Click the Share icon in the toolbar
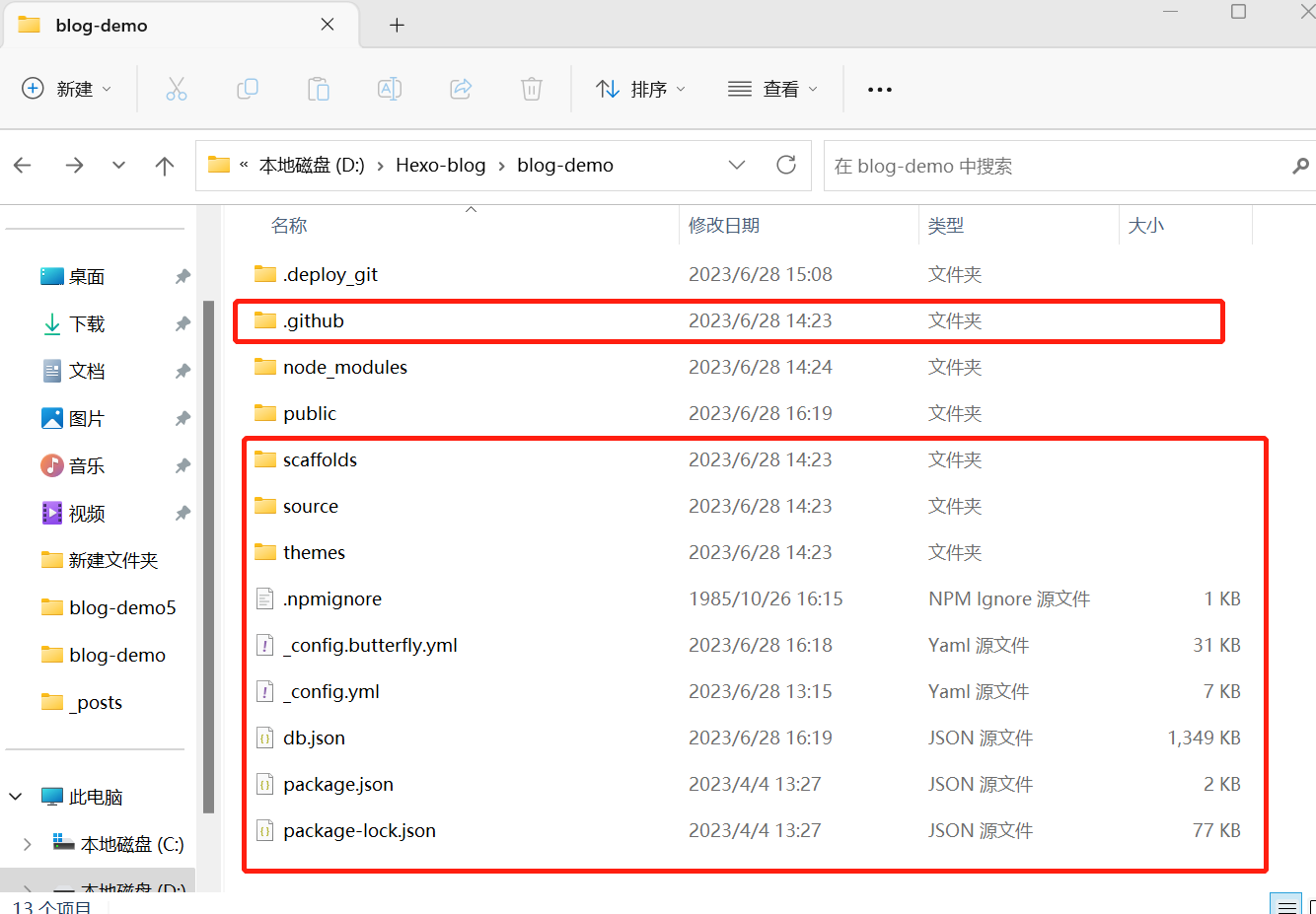The image size is (1316, 914). pyautogui.click(x=461, y=89)
